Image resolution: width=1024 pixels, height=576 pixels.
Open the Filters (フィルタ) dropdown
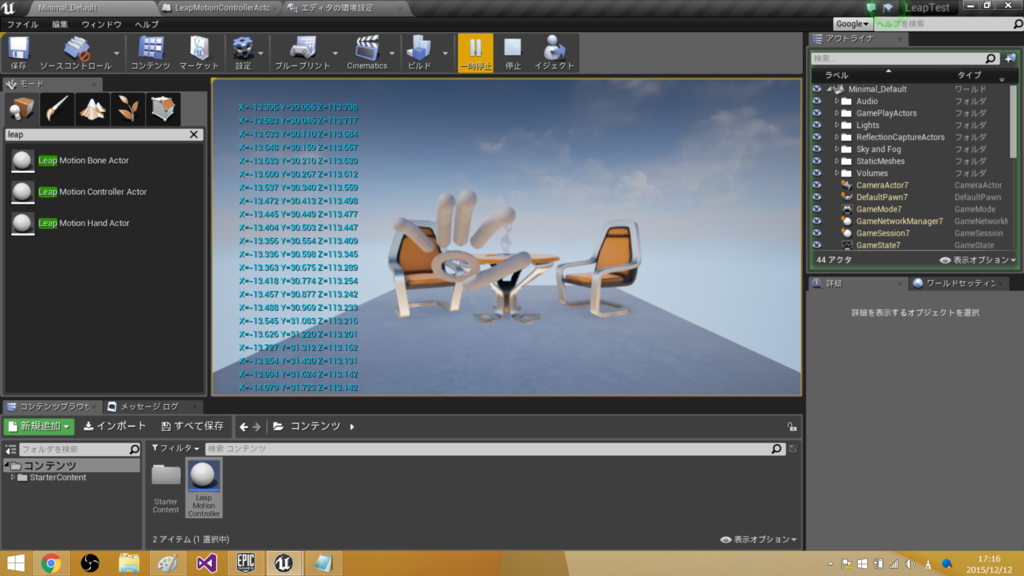coord(175,449)
